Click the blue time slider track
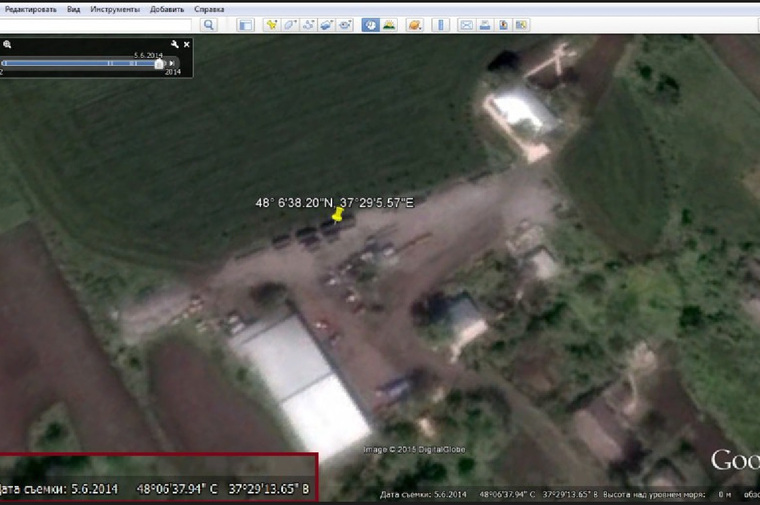This screenshot has height=505, width=760. [80, 63]
